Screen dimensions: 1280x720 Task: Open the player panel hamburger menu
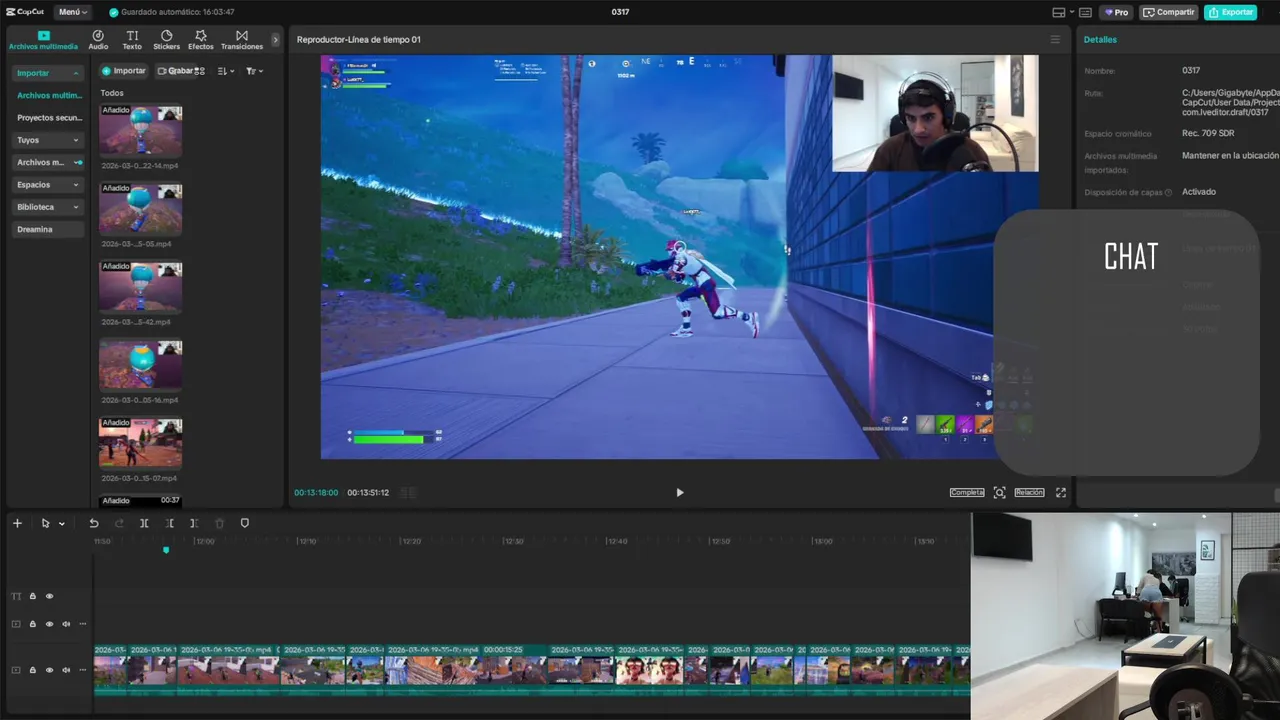(1055, 40)
